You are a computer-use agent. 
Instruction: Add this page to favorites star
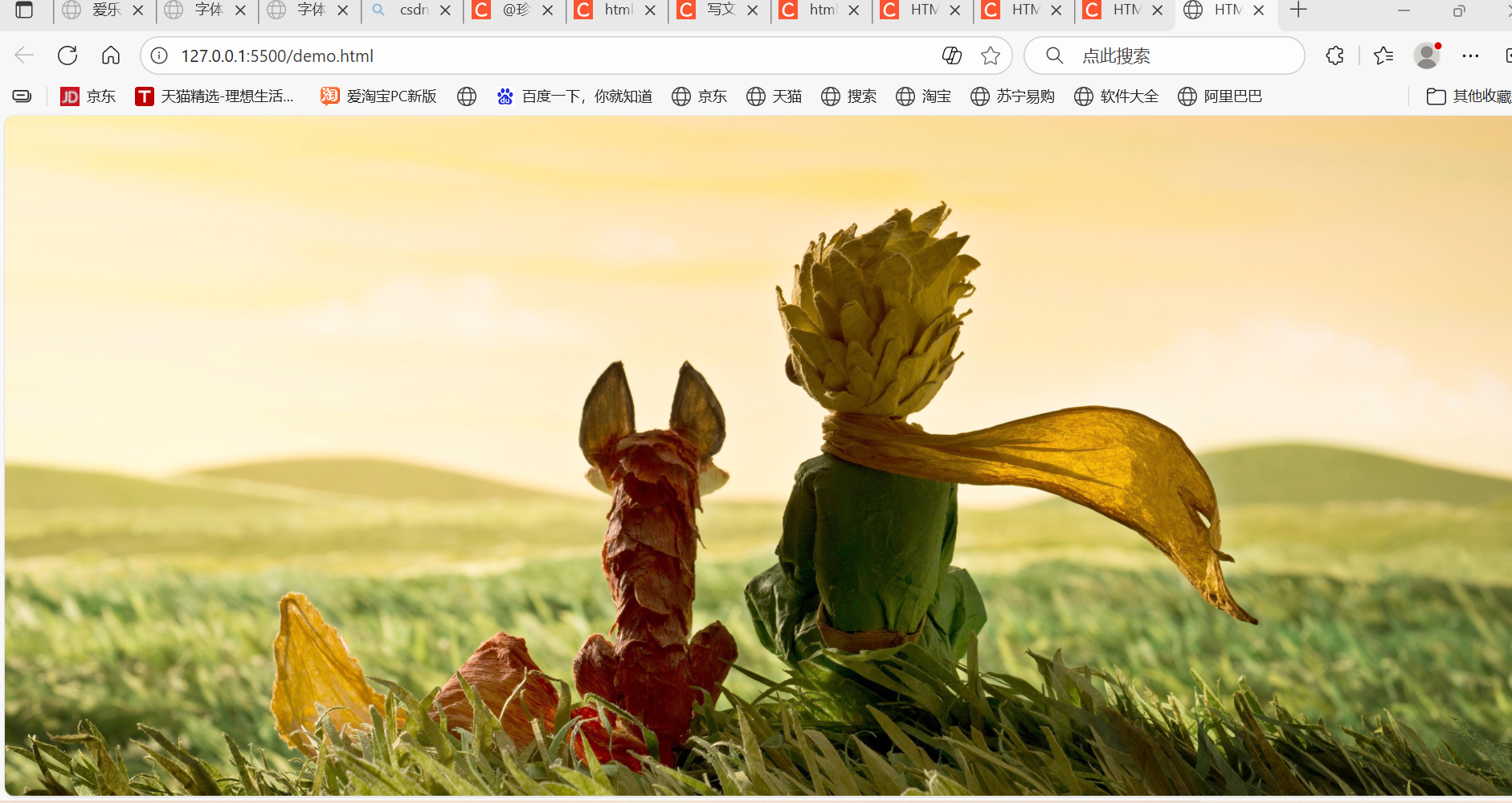click(991, 55)
